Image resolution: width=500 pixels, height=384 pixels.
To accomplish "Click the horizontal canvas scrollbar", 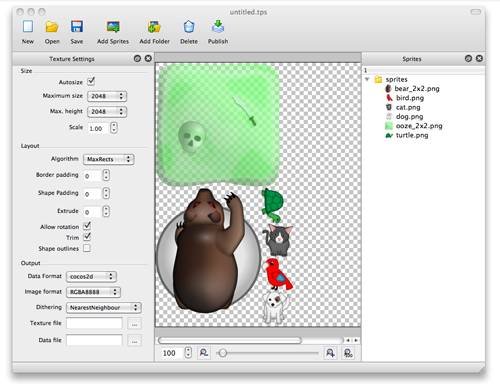I will 230,340.
